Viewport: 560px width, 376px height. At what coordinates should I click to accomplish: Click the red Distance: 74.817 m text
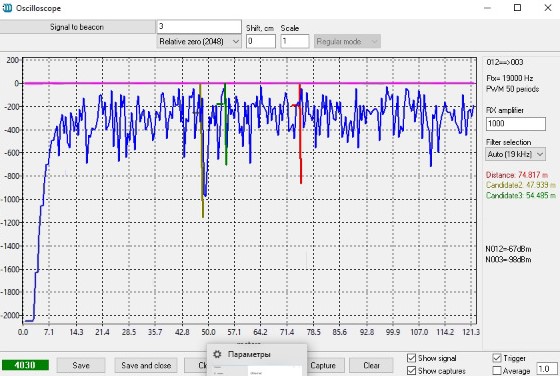point(516,175)
